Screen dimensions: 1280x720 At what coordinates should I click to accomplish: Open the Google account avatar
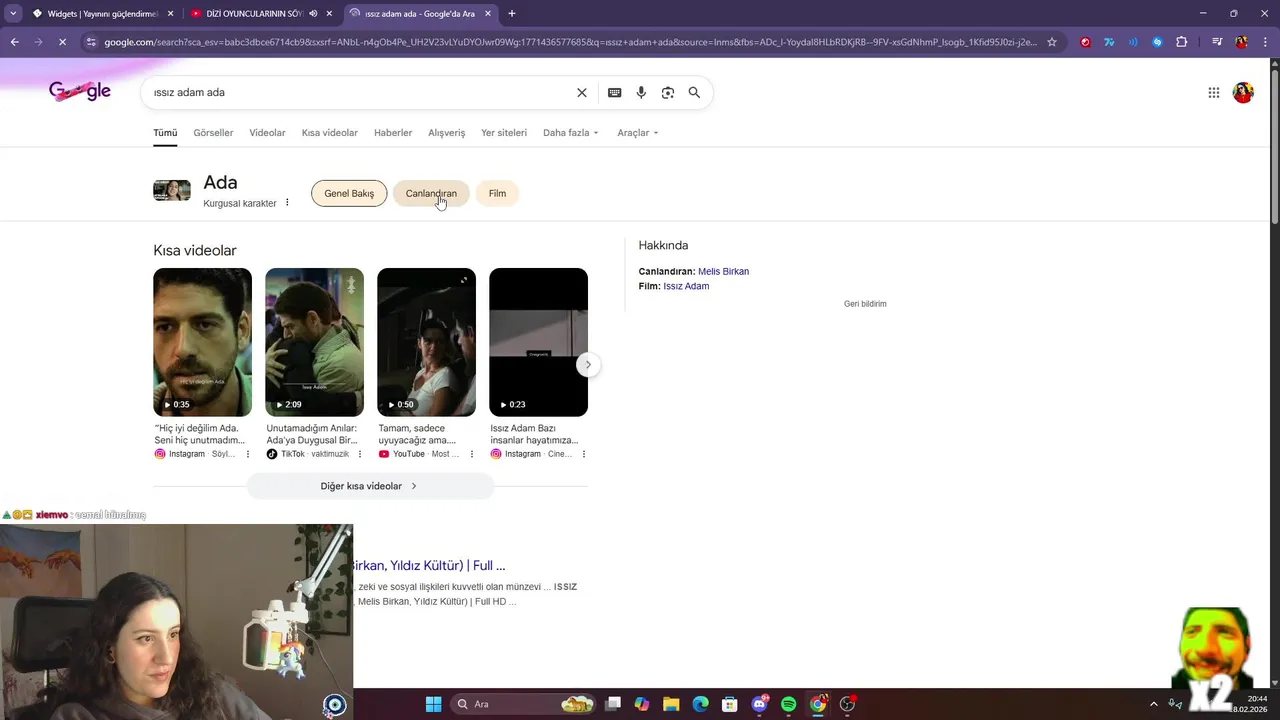click(1243, 92)
